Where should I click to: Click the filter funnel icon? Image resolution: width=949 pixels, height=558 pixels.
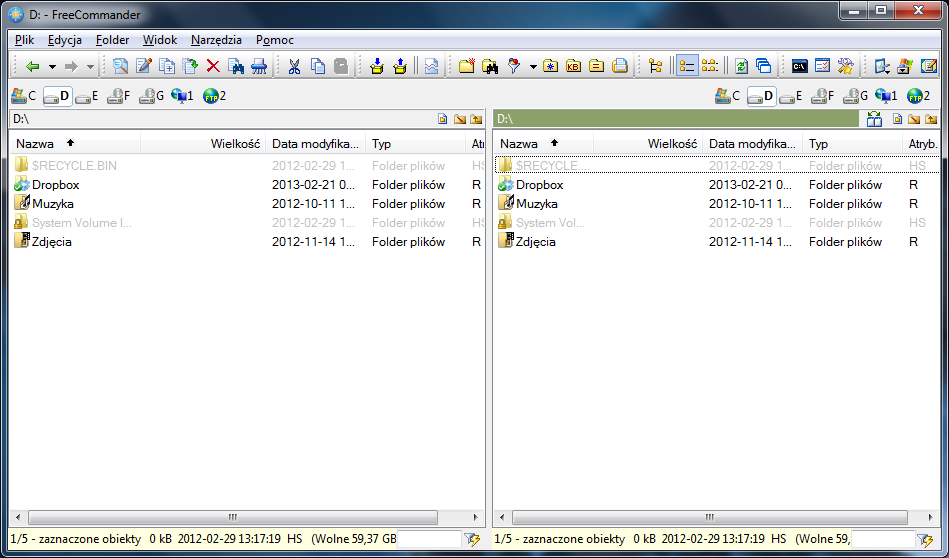pos(514,66)
